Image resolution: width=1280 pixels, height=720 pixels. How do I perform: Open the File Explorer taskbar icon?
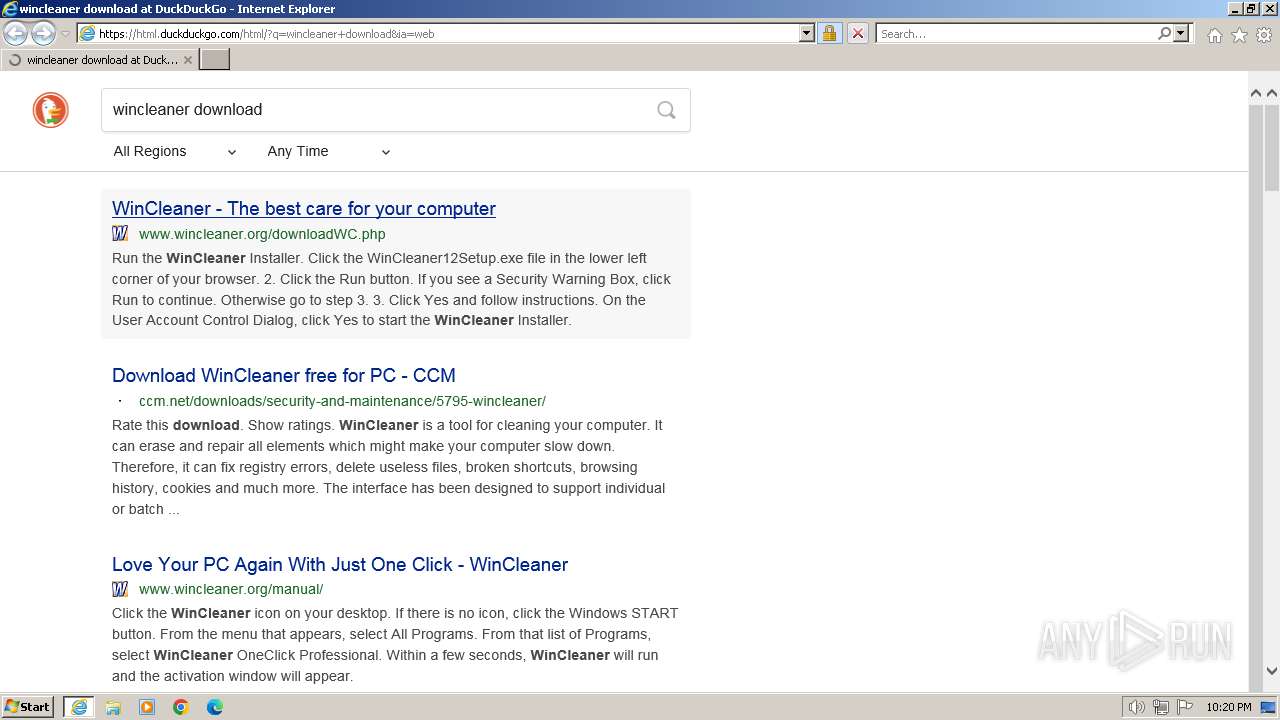113,707
